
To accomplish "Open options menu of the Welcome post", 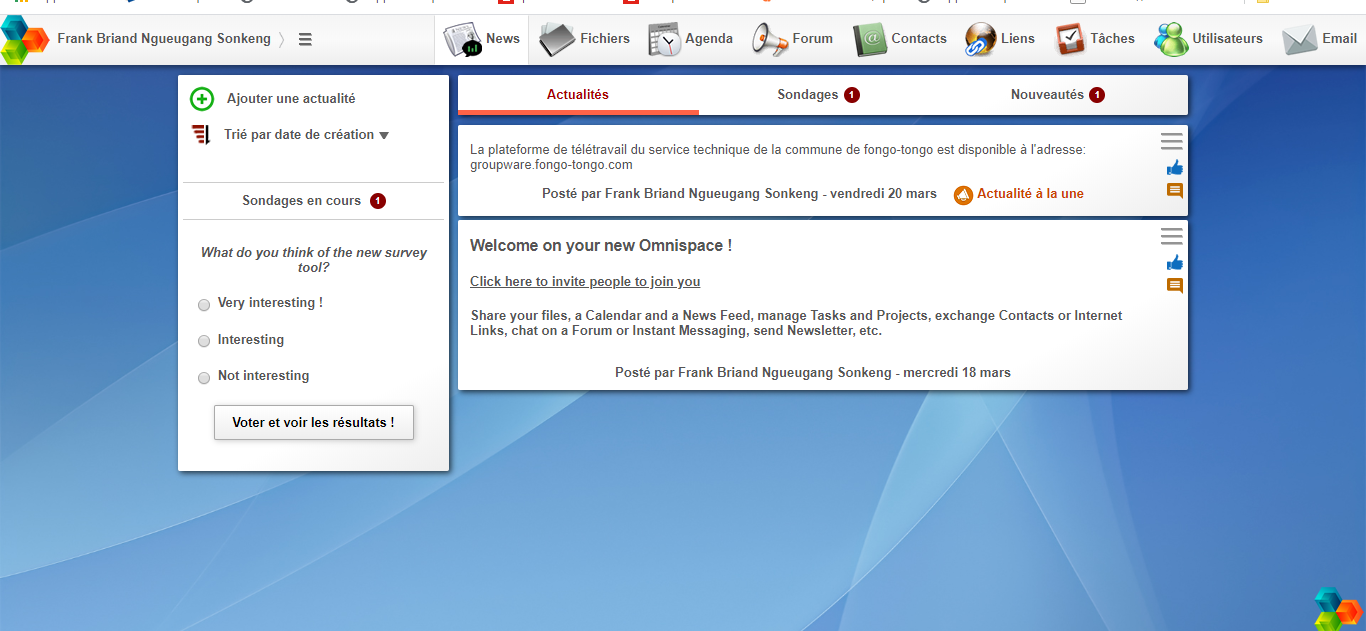I will (x=1171, y=236).
